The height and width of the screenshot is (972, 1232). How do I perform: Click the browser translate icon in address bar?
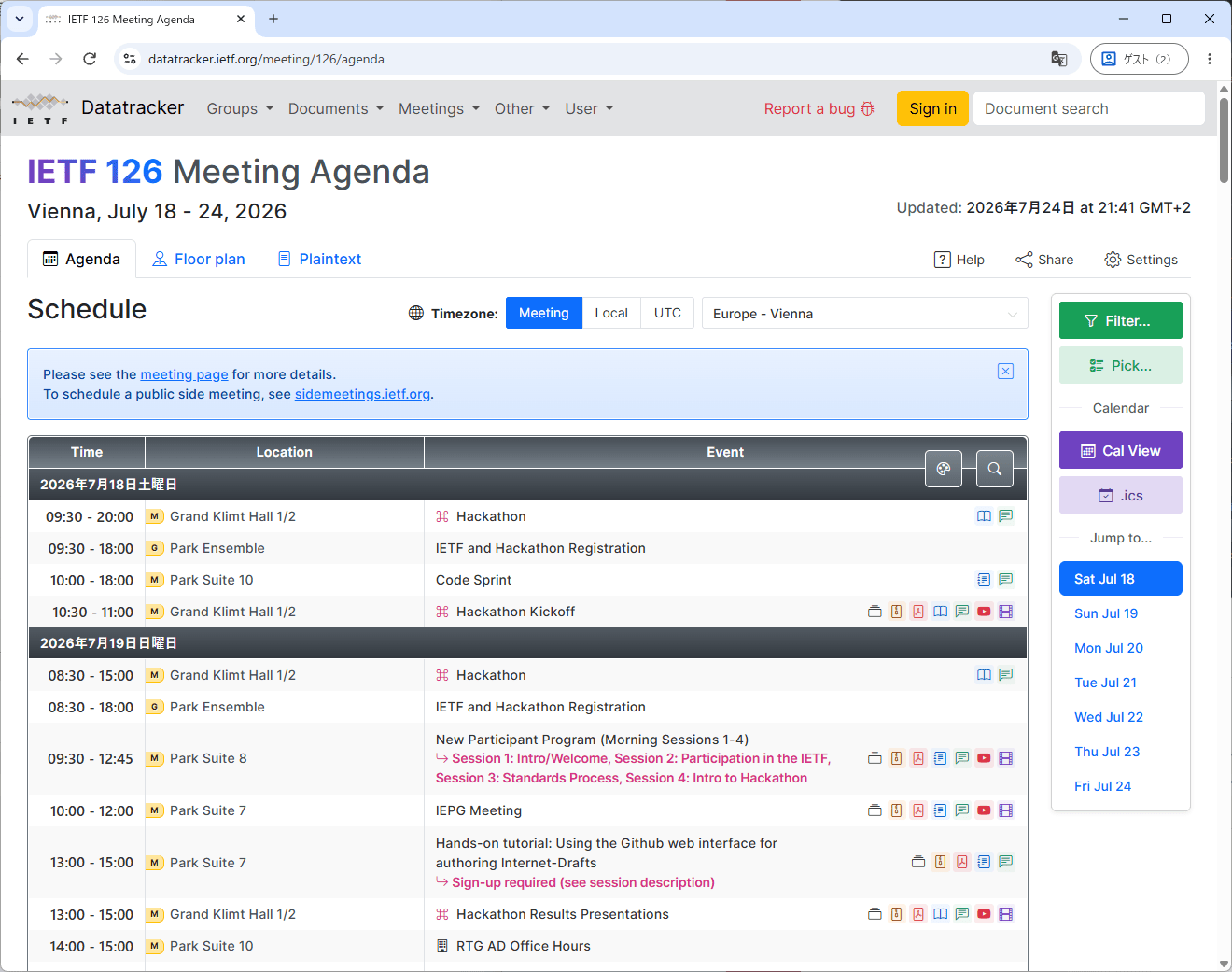click(1059, 59)
